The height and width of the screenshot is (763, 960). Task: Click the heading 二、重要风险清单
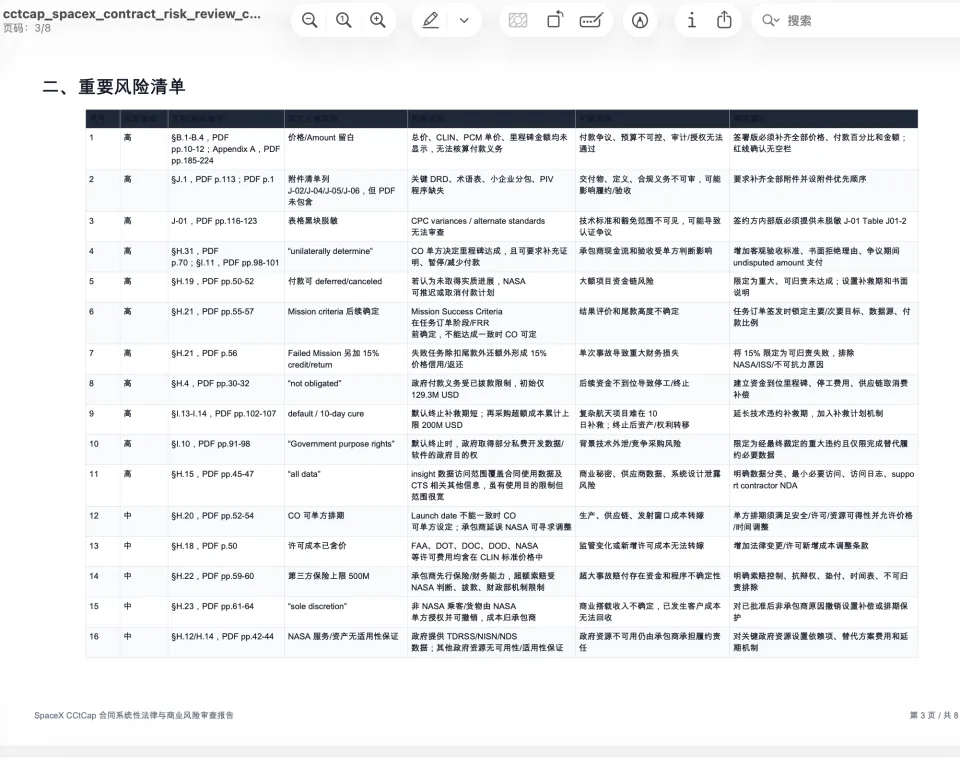[114, 86]
